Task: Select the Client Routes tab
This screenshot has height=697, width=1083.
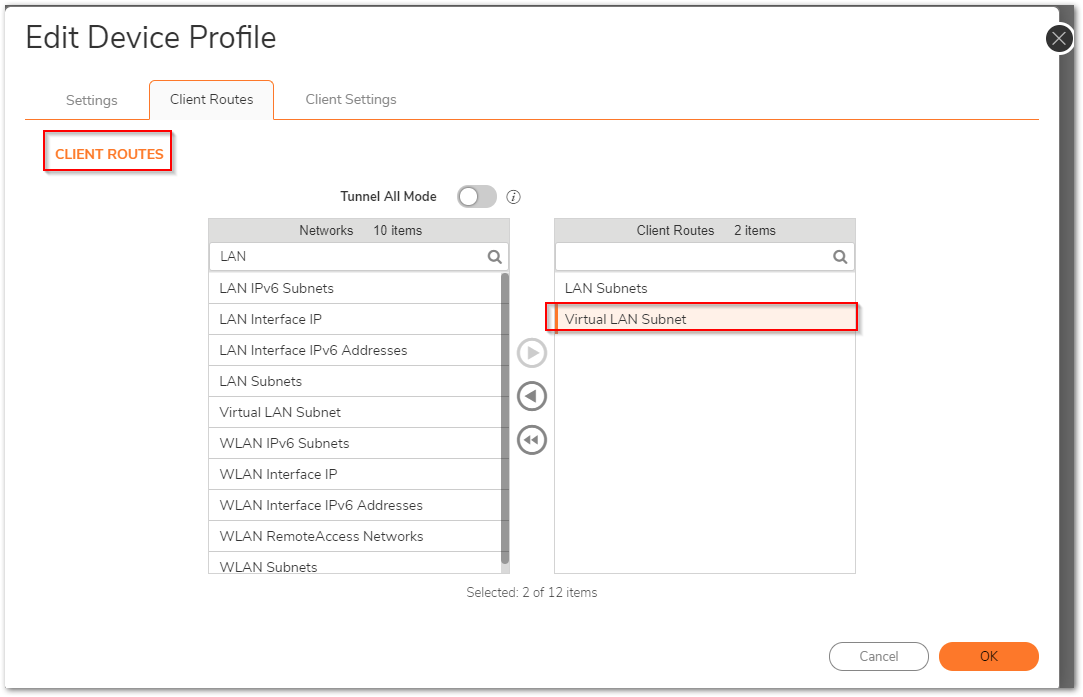Action: tap(211, 99)
